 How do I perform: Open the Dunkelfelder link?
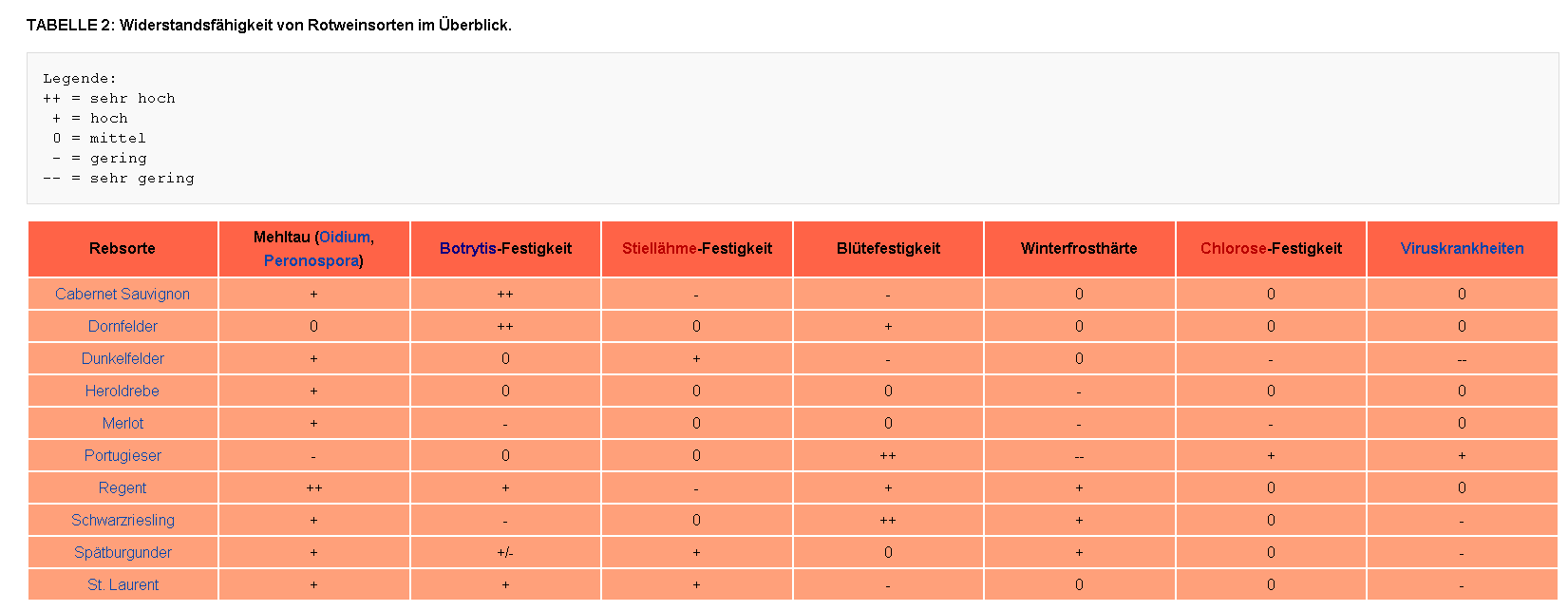pyautogui.click(x=123, y=359)
